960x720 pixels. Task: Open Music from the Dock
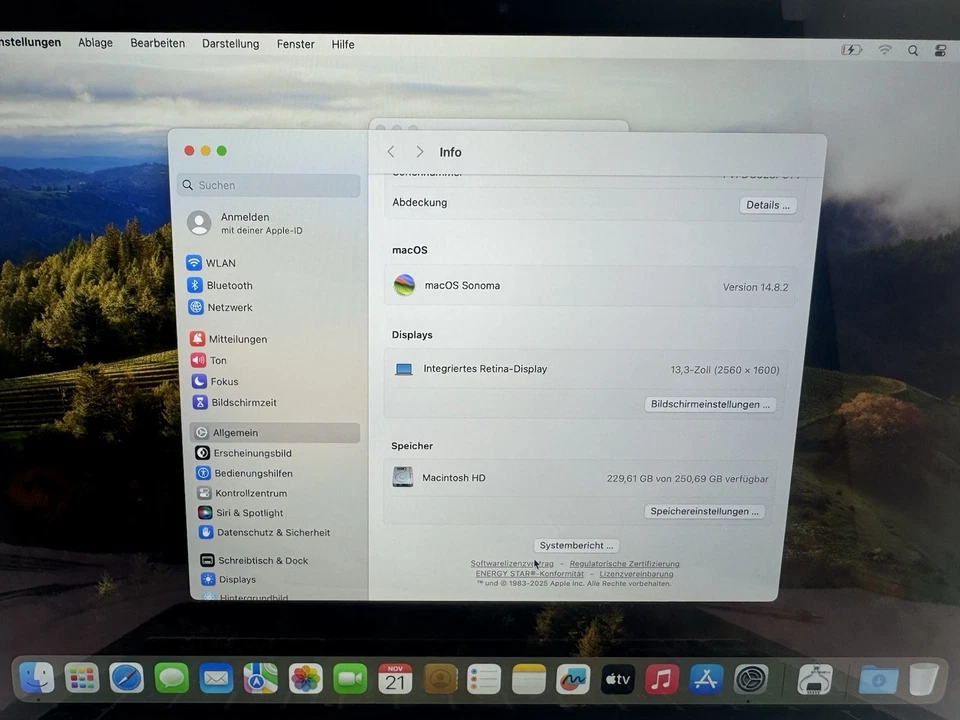pos(662,679)
